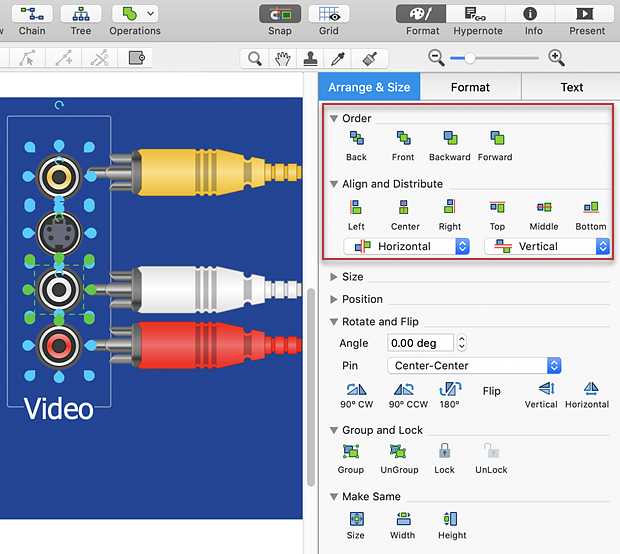620x554 pixels.
Task: Select the stamp tool
Action: click(x=310, y=59)
